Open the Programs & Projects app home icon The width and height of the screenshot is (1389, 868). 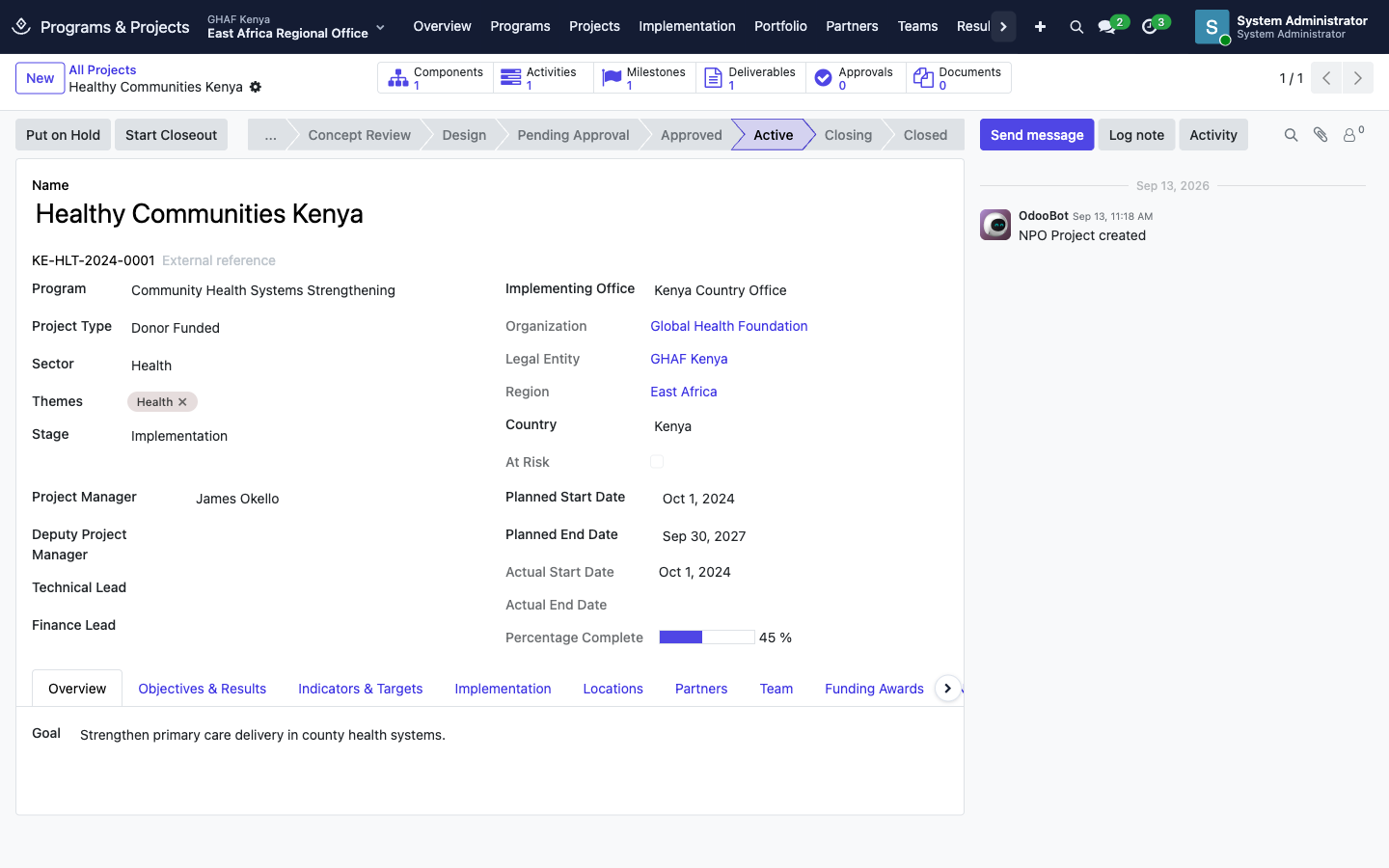[21, 26]
